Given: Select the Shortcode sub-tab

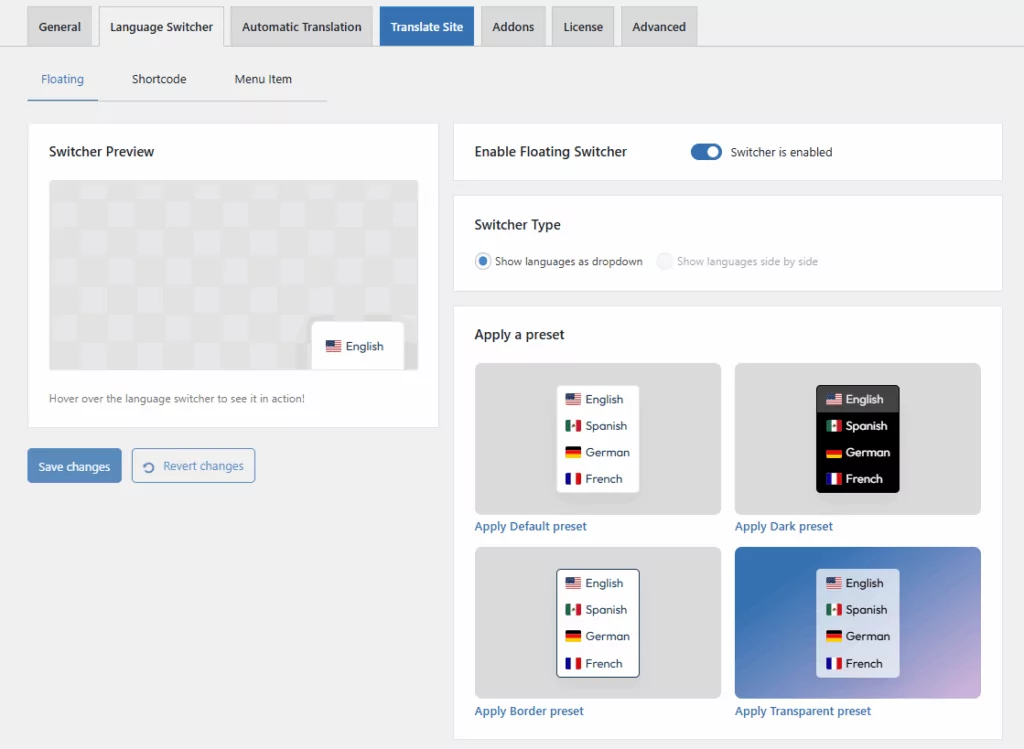Looking at the screenshot, I should (x=159, y=79).
